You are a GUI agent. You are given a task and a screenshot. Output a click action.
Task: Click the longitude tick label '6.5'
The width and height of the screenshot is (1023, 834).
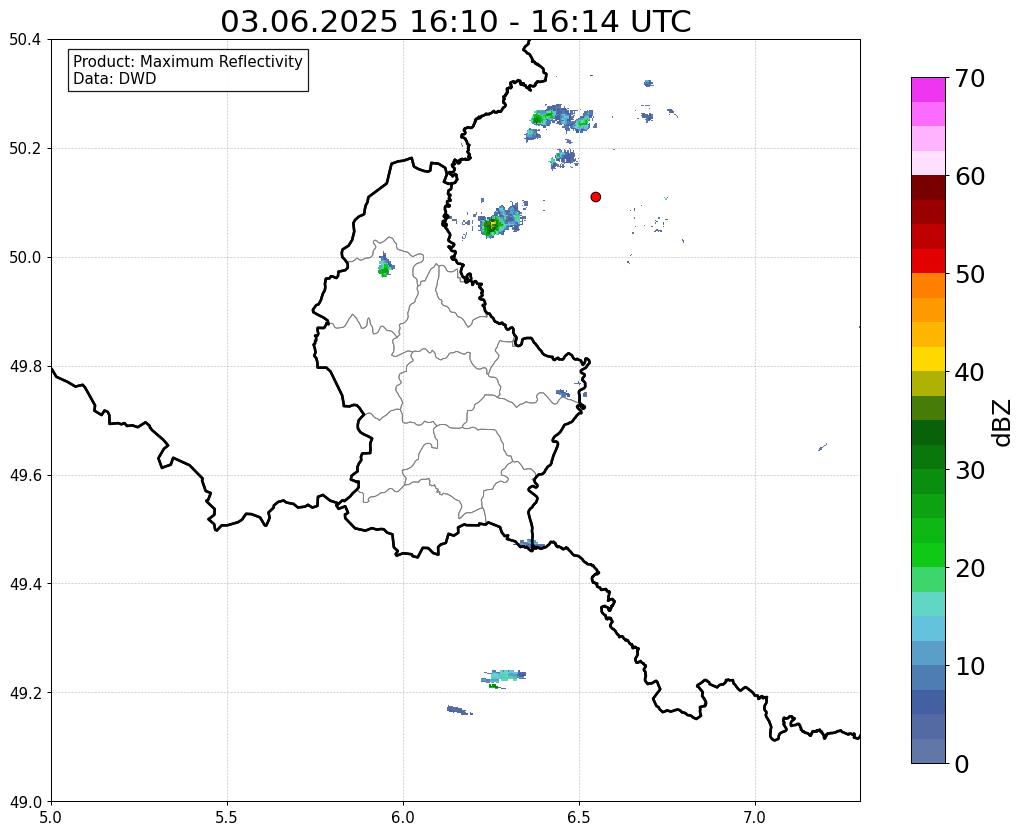tap(579, 817)
